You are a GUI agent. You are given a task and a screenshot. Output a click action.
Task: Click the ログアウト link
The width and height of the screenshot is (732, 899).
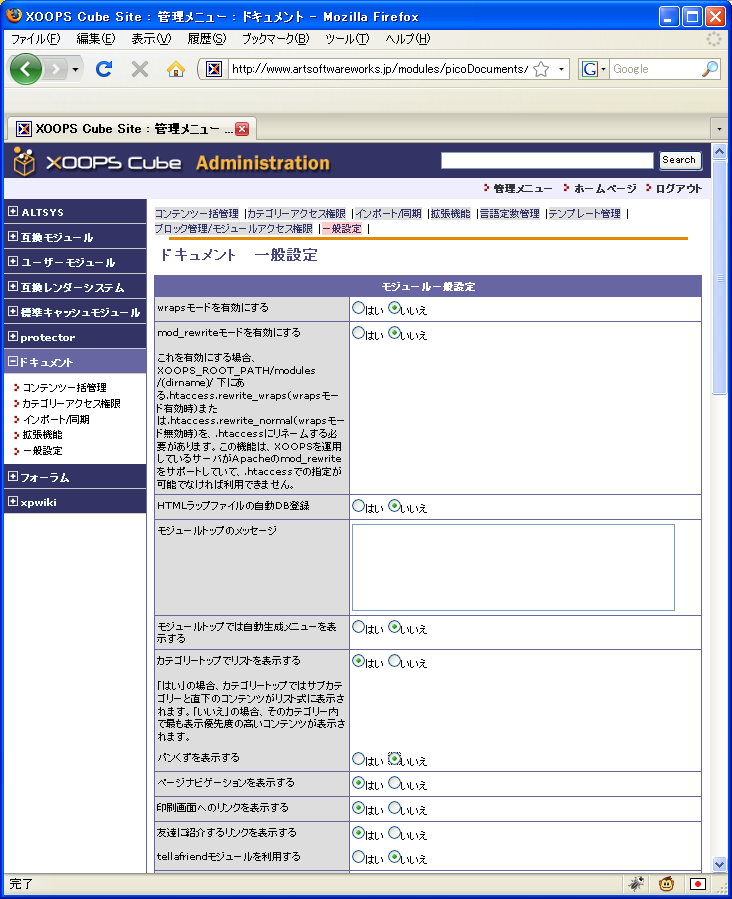point(678,188)
